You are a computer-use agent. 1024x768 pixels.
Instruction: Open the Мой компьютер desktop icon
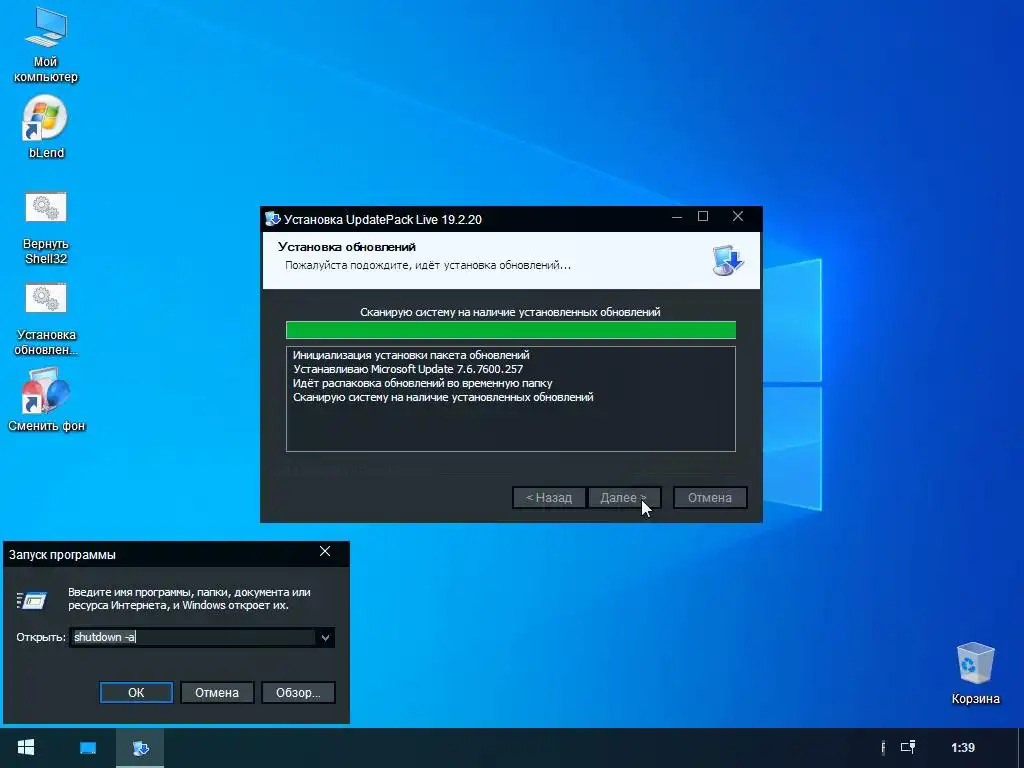pyautogui.click(x=45, y=44)
